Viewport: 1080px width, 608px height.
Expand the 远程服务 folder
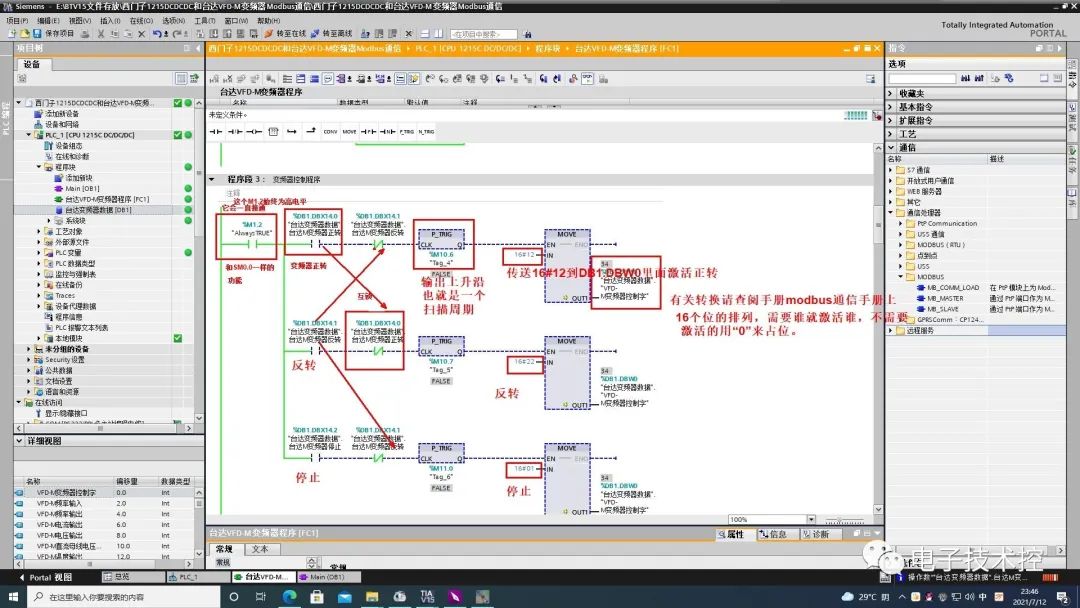tap(891, 331)
